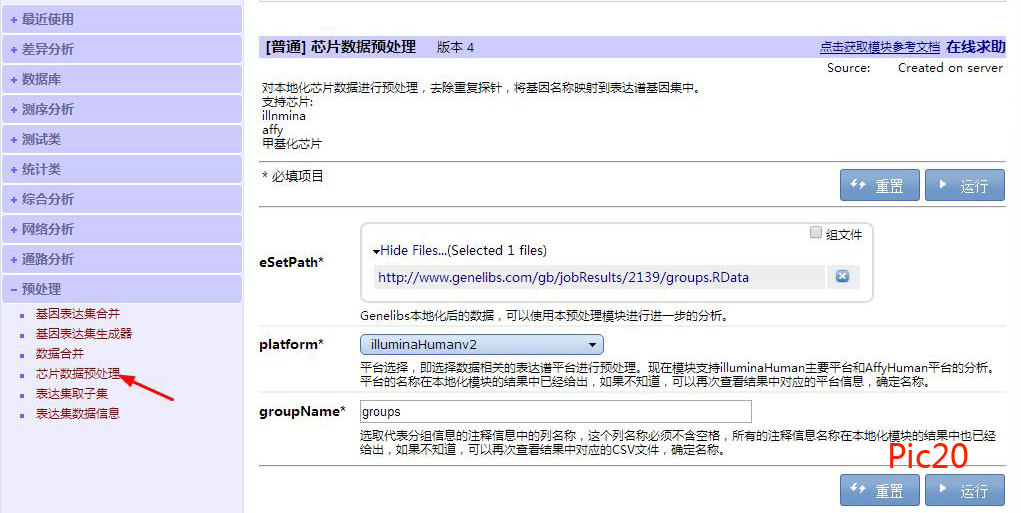Screen dimensions: 1021x513
Task: Click the groupName input field
Action: tap(555, 411)
